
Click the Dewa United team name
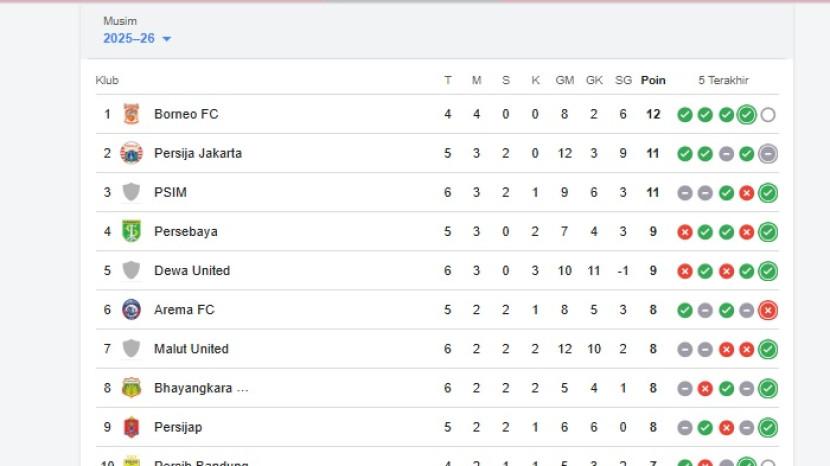pos(192,270)
